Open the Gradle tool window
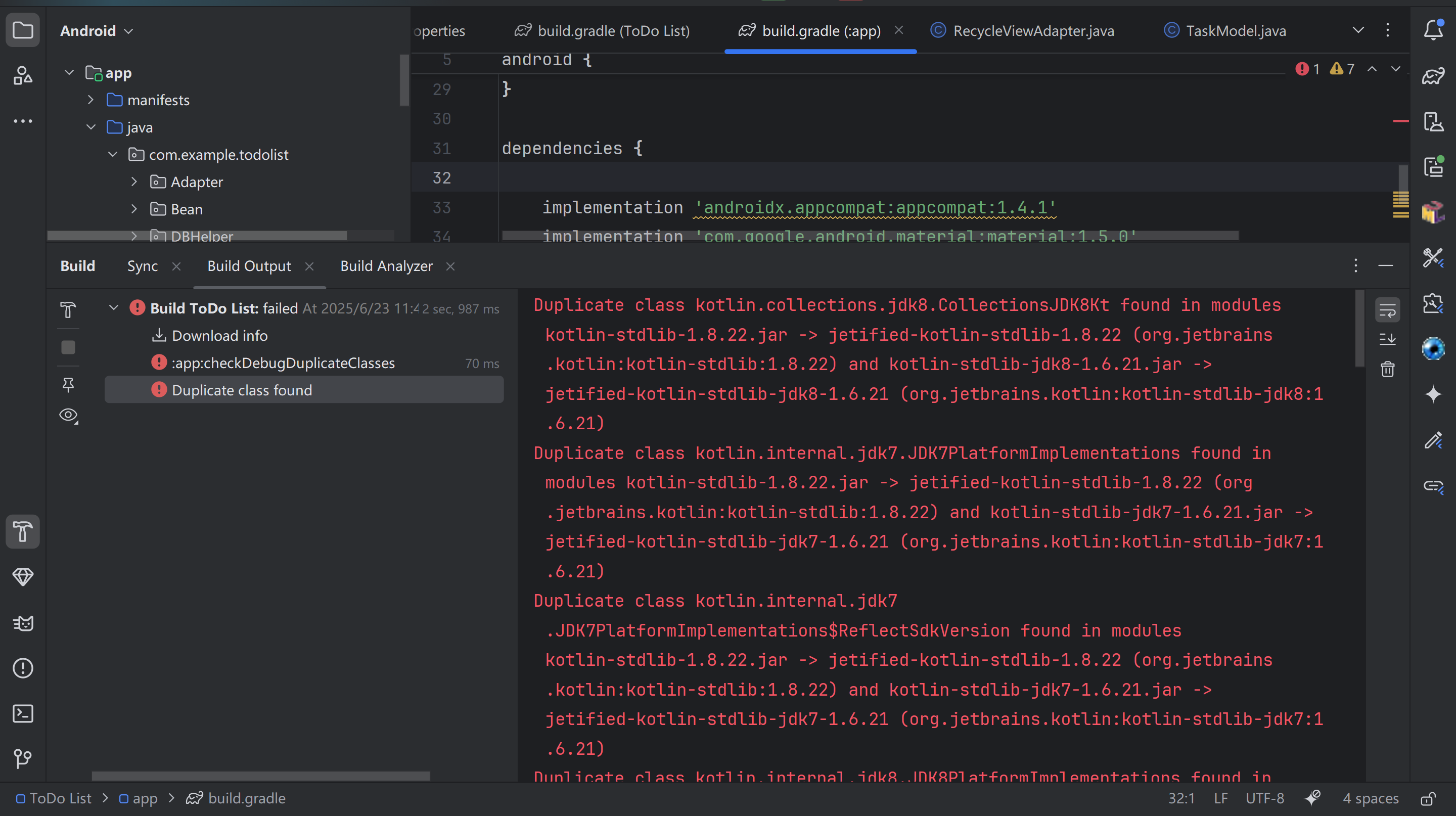 1433,76
